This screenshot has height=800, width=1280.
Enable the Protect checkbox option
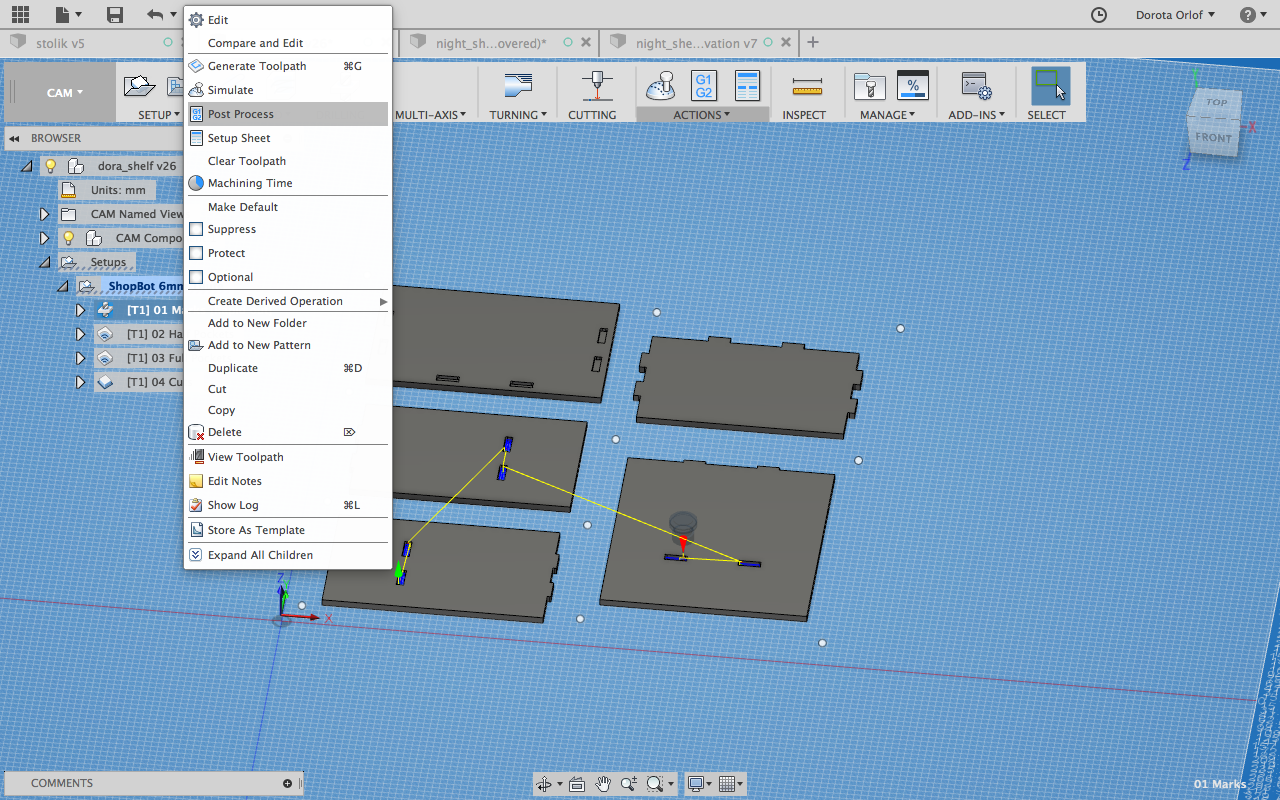point(197,253)
